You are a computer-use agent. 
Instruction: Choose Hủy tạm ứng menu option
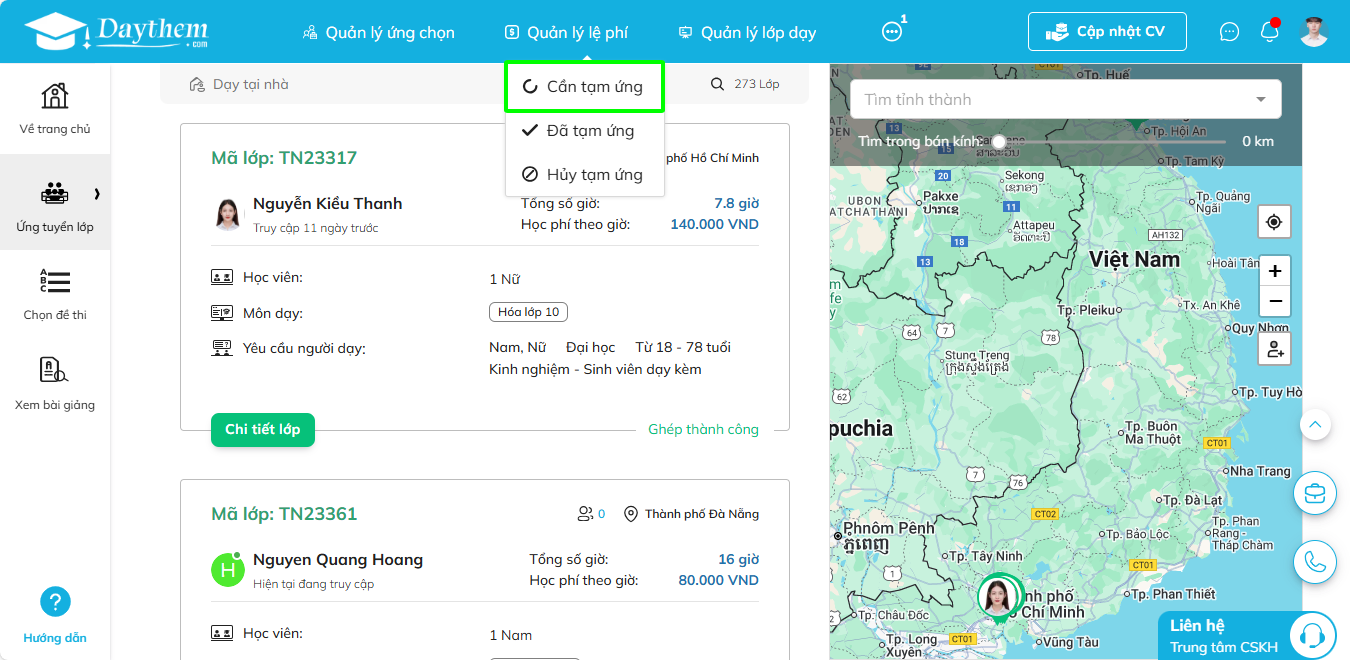[584, 175]
